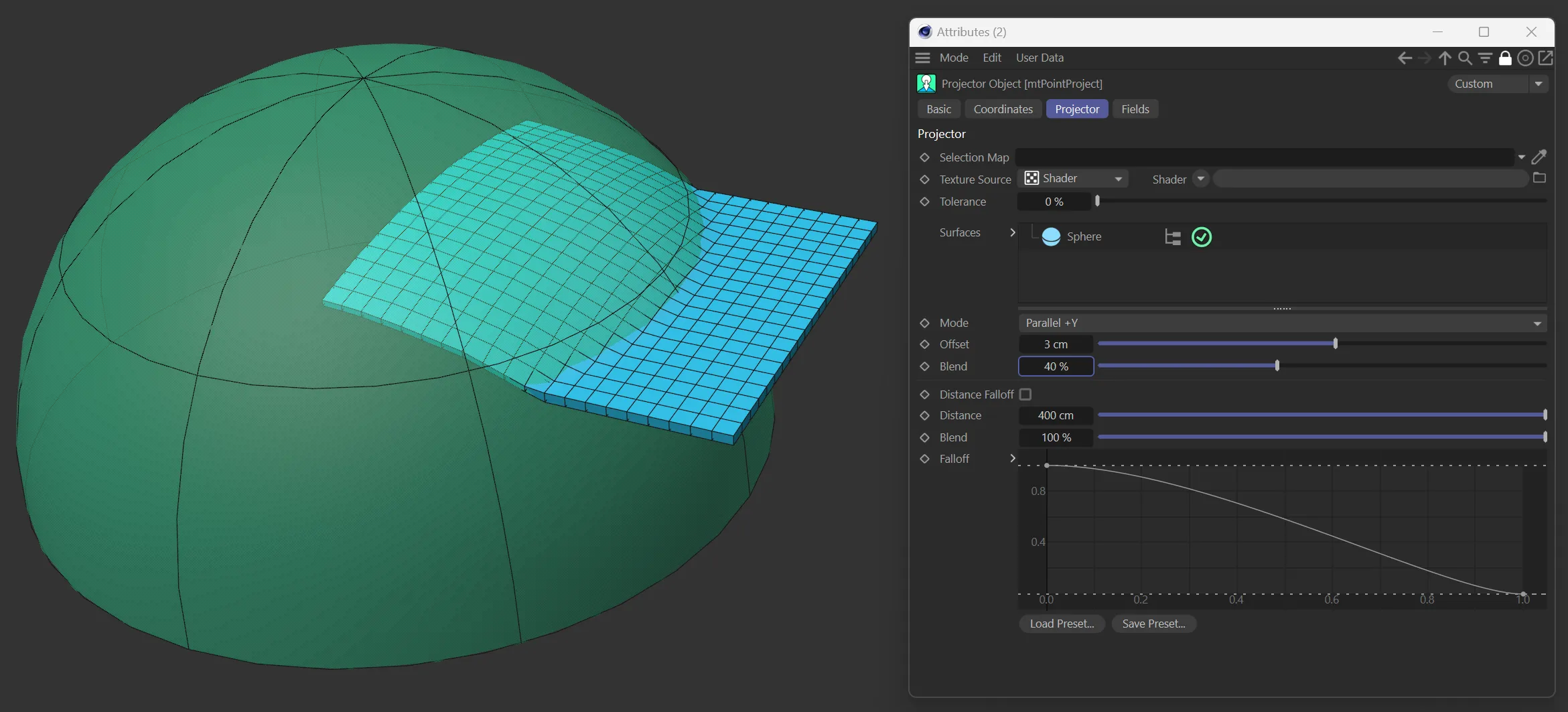This screenshot has height=712, width=1568.
Task: Expand the Falloff curve section arrow
Action: pyautogui.click(x=1013, y=459)
